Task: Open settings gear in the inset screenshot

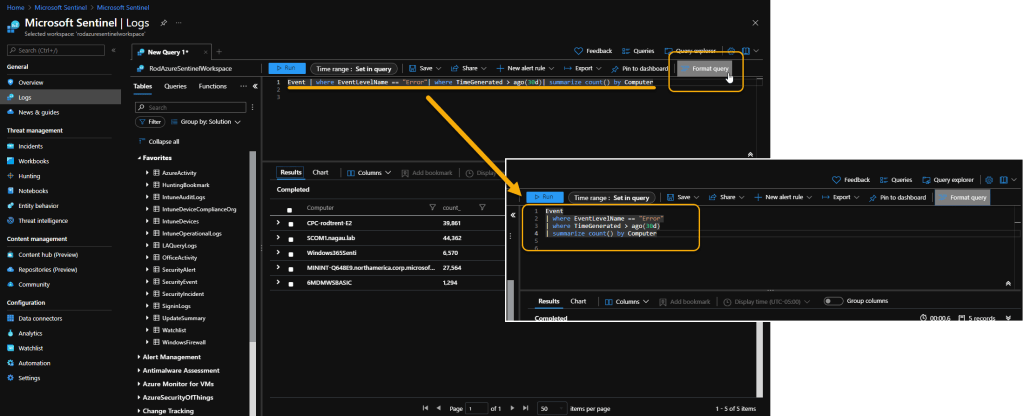Action: [x=989, y=180]
